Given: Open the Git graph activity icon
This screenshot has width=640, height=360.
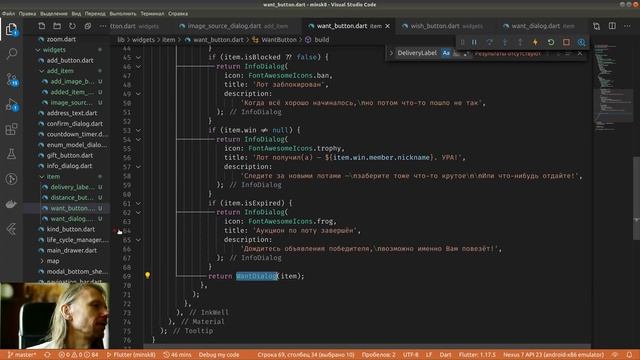Looking at the screenshot, I should tap(11, 179).
